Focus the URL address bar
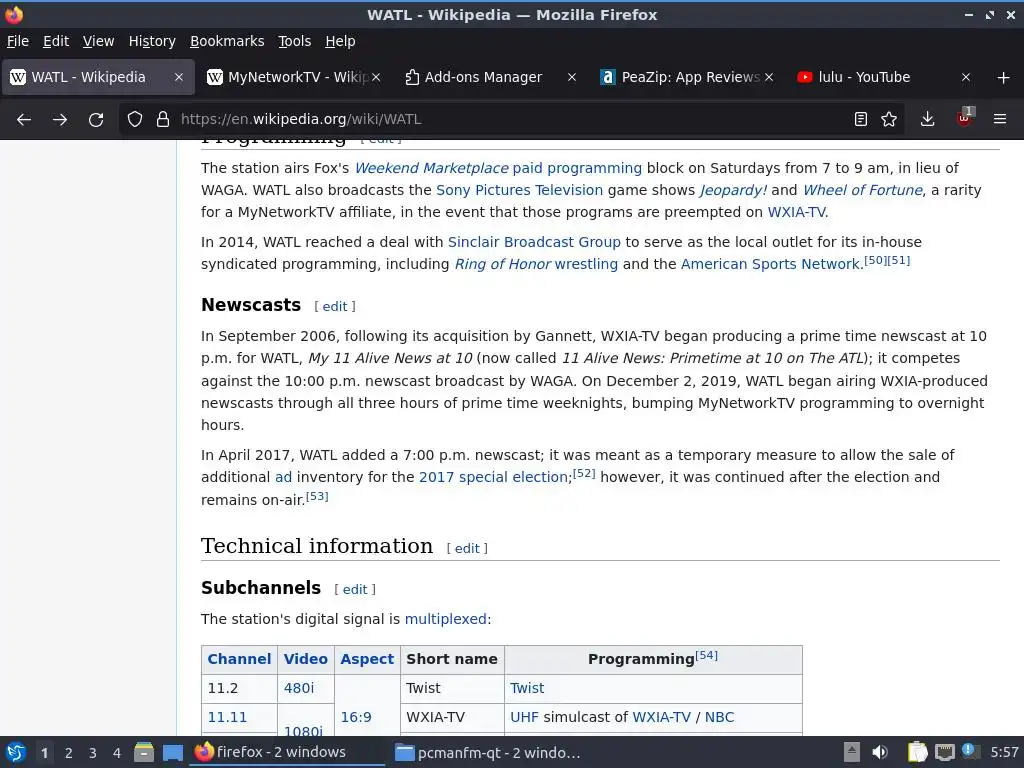 coord(509,120)
